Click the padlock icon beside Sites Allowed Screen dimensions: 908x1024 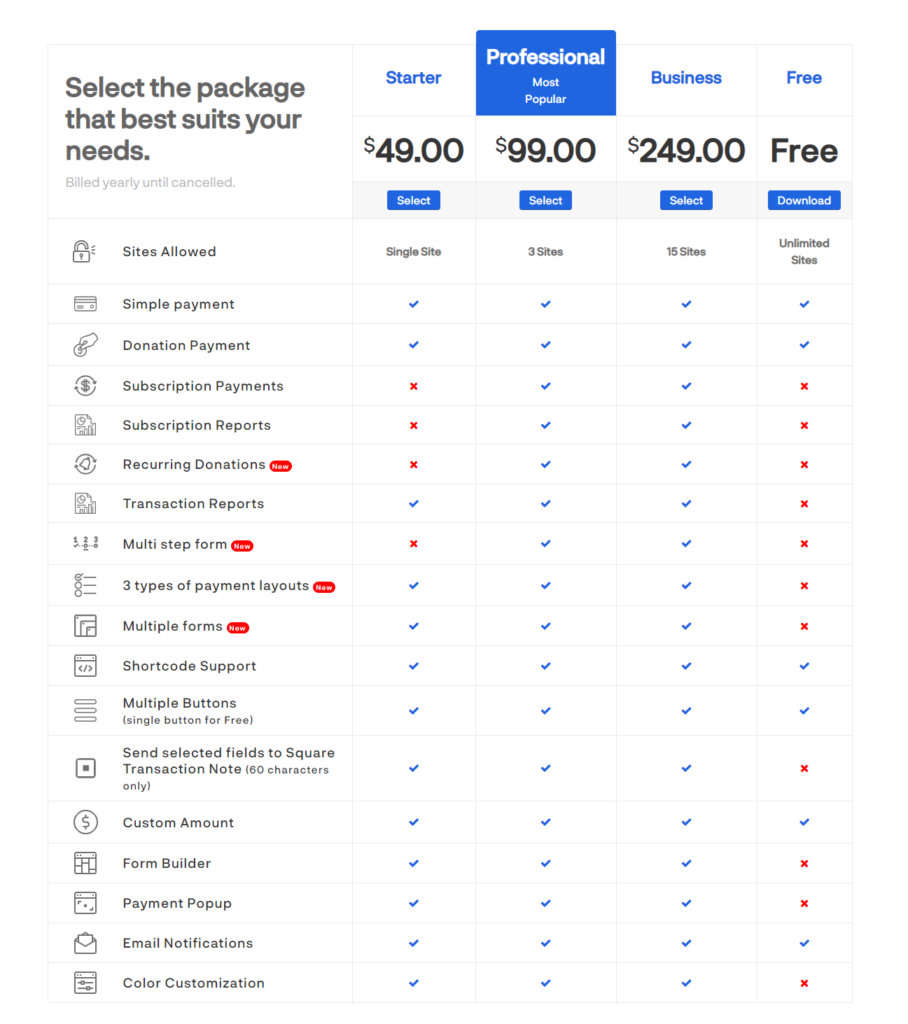click(85, 251)
